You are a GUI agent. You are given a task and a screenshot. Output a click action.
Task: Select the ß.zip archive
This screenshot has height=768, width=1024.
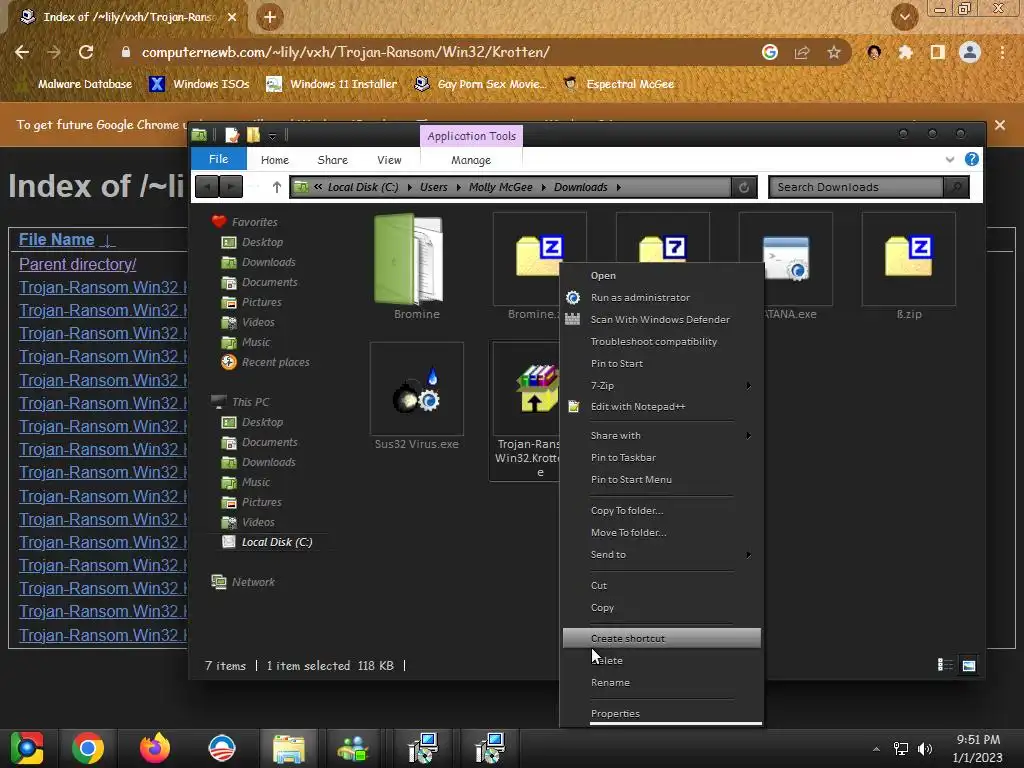tap(908, 267)
